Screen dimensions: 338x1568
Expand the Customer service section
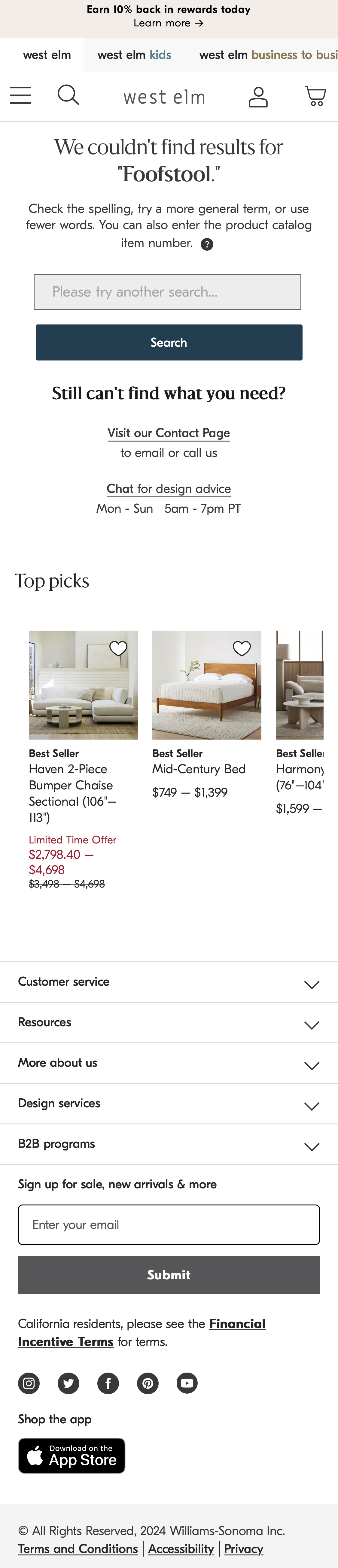pos(169,982)
